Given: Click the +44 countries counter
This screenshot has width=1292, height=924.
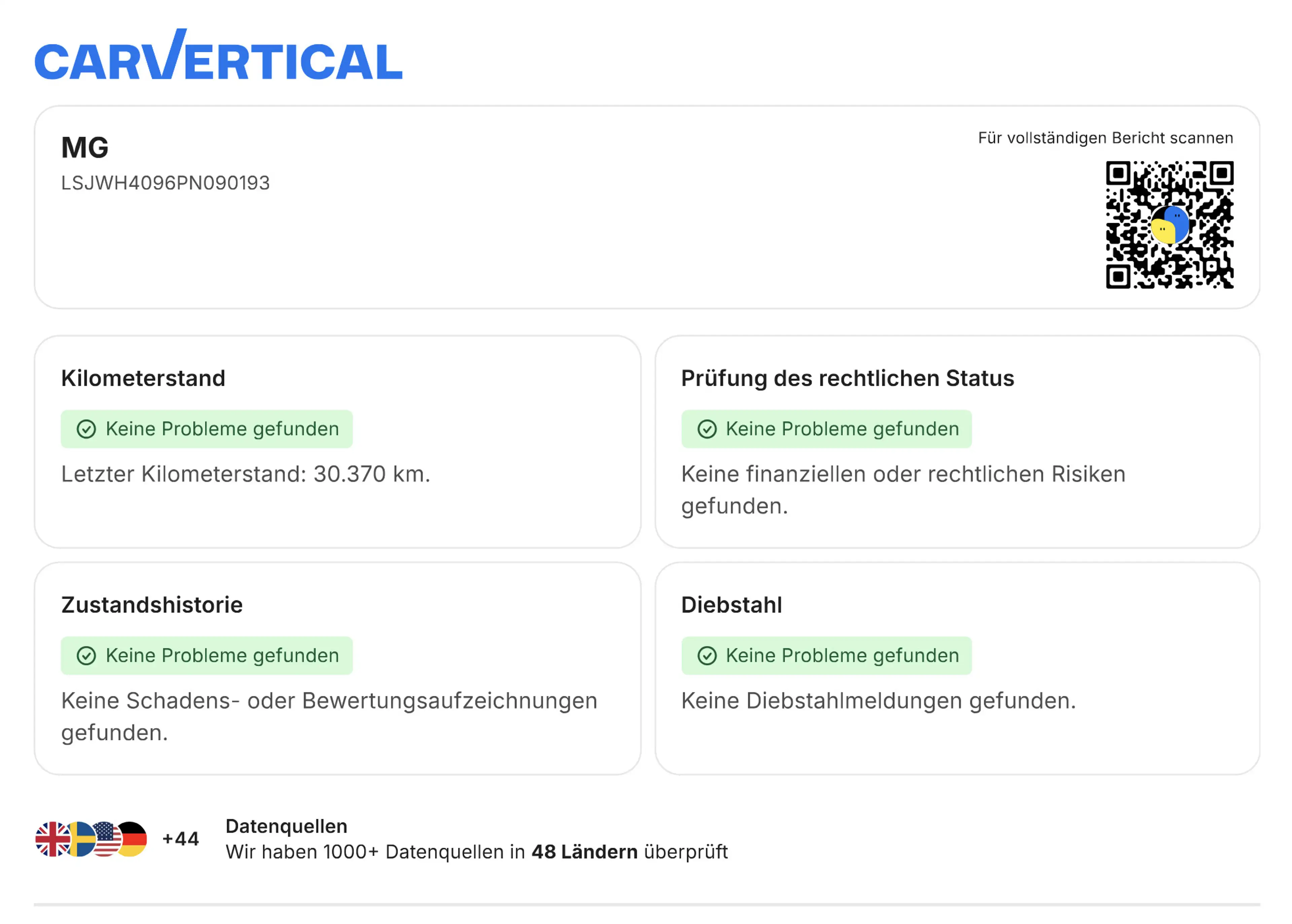Looking at the screenshot, I should click(180, 839).
